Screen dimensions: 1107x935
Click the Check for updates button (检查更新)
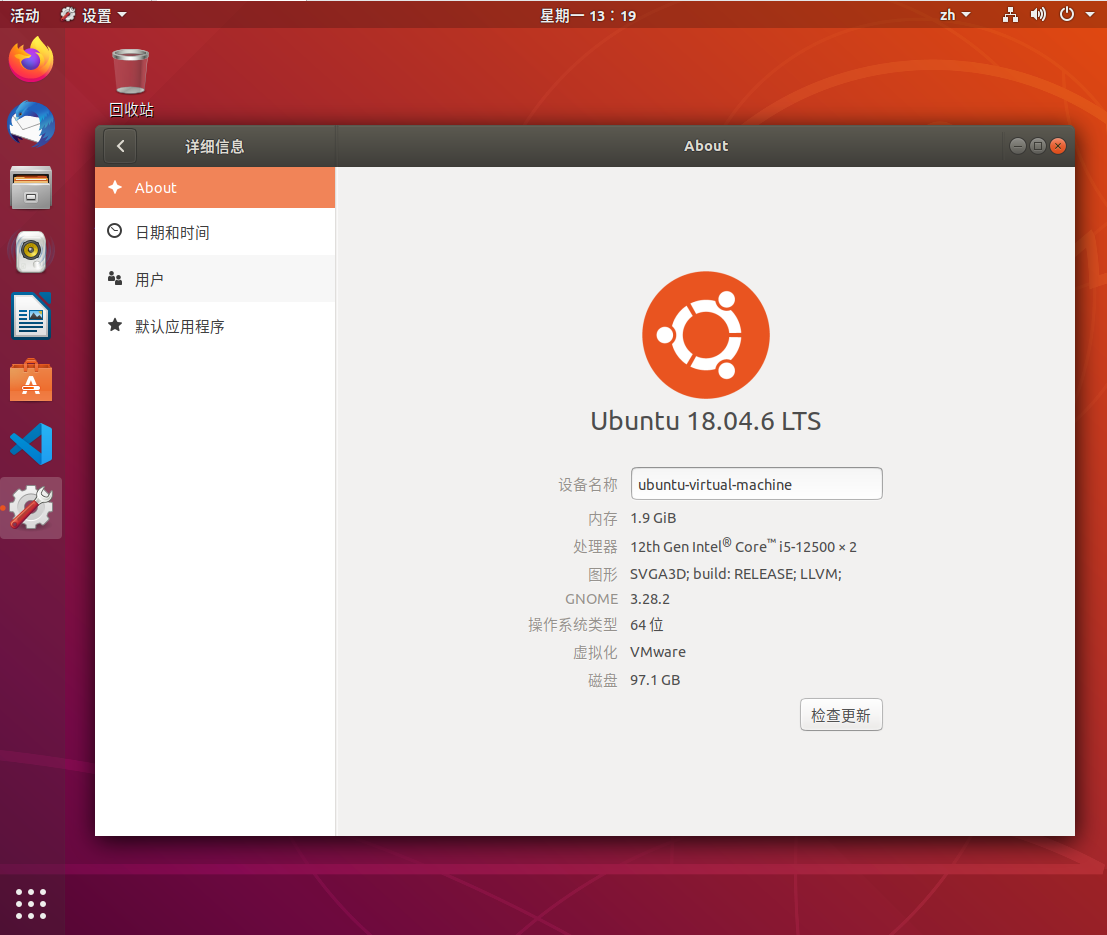(841, 716)
